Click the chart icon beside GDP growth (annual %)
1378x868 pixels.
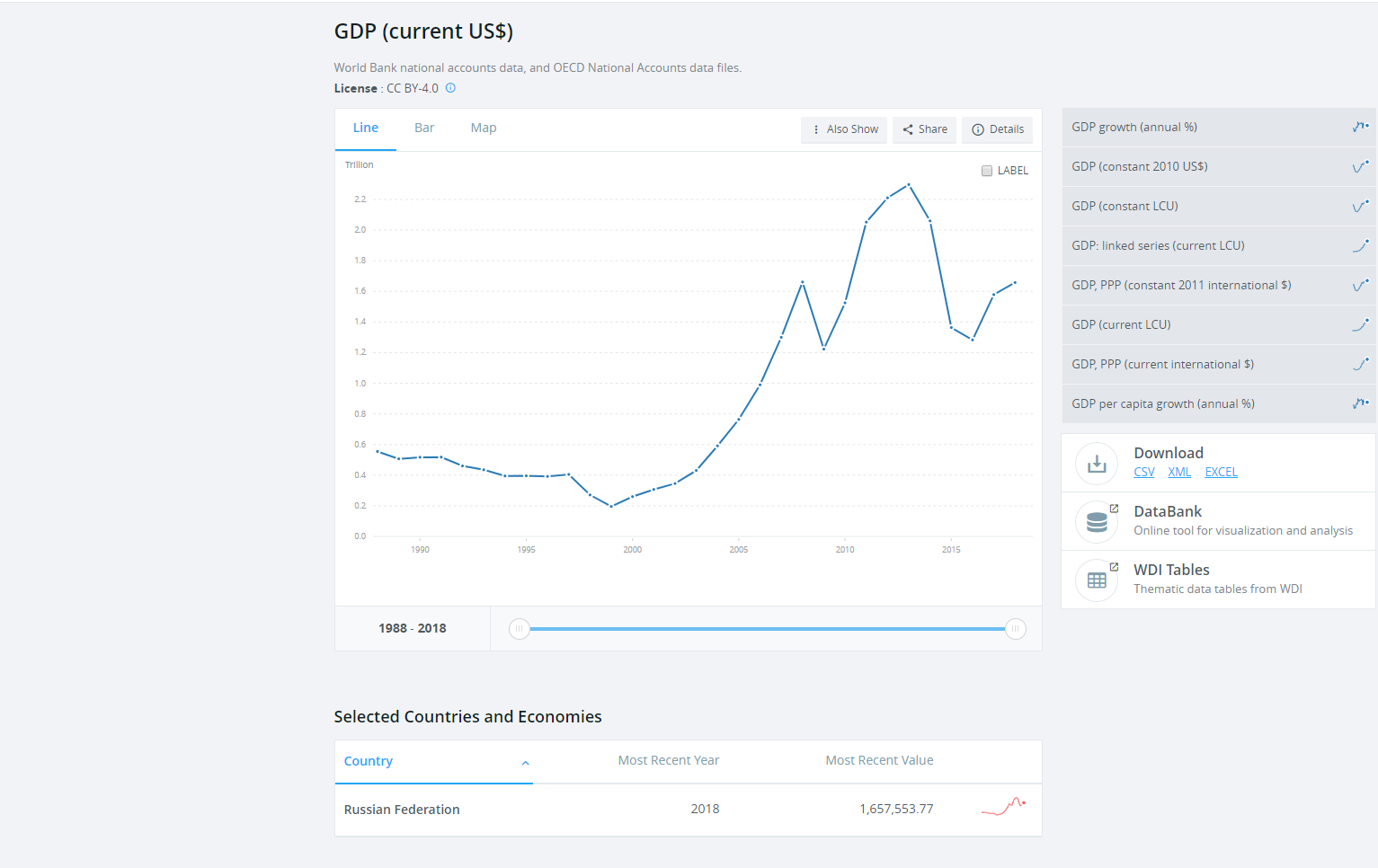1360,128
